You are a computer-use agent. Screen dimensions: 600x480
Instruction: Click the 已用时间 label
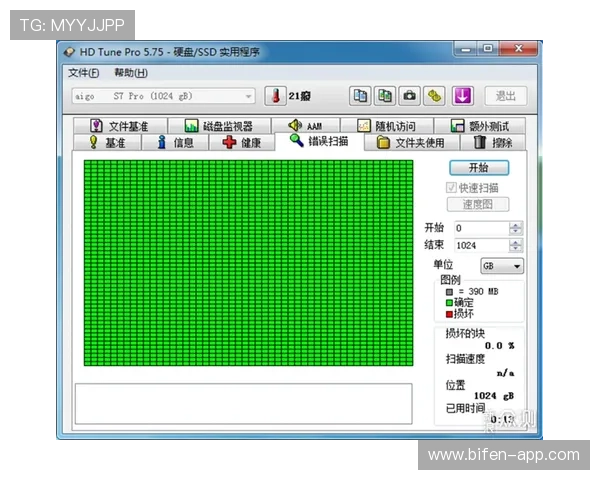(465, 408)
